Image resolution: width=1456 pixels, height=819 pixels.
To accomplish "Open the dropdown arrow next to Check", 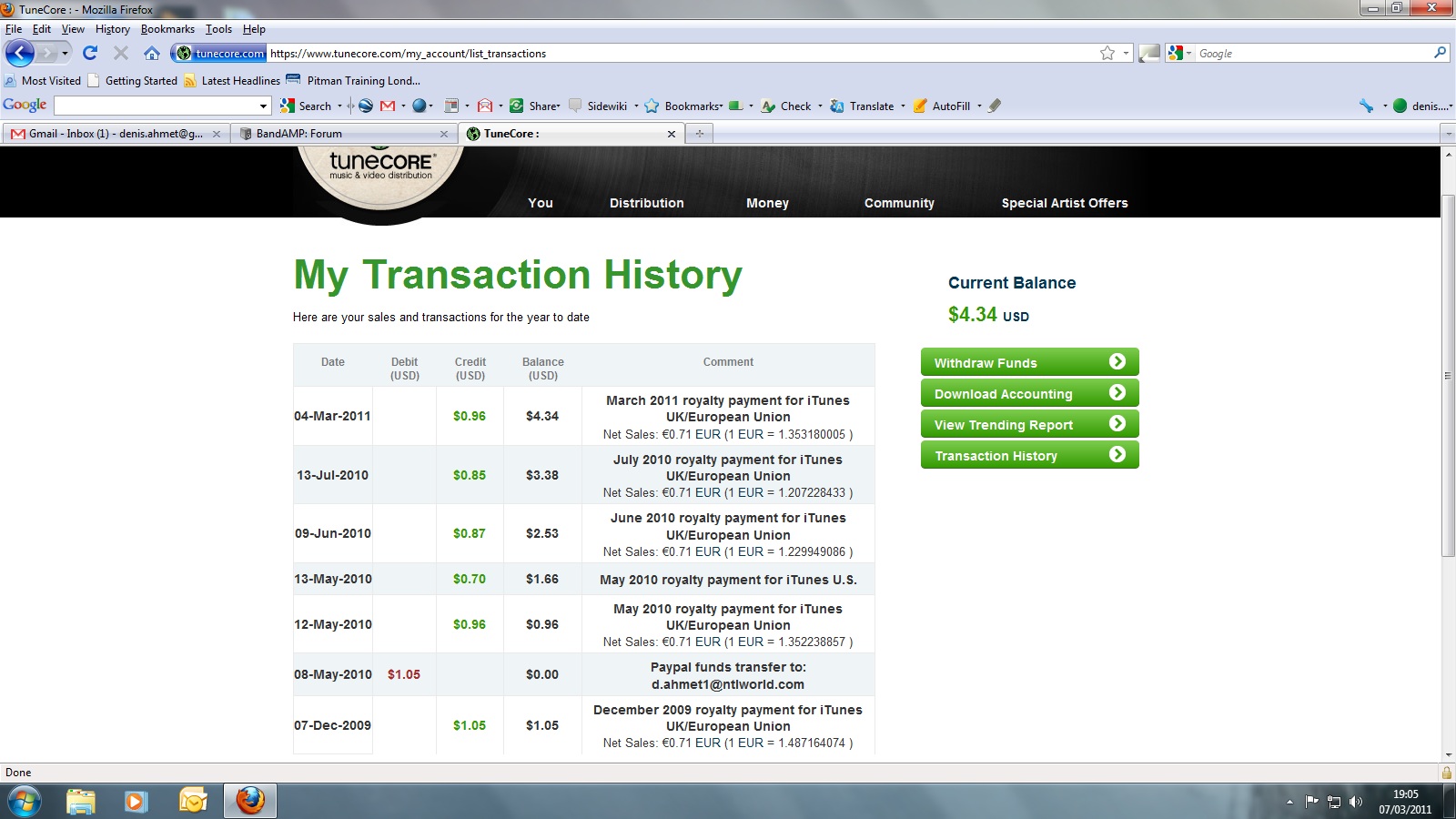I will [820, 106].
